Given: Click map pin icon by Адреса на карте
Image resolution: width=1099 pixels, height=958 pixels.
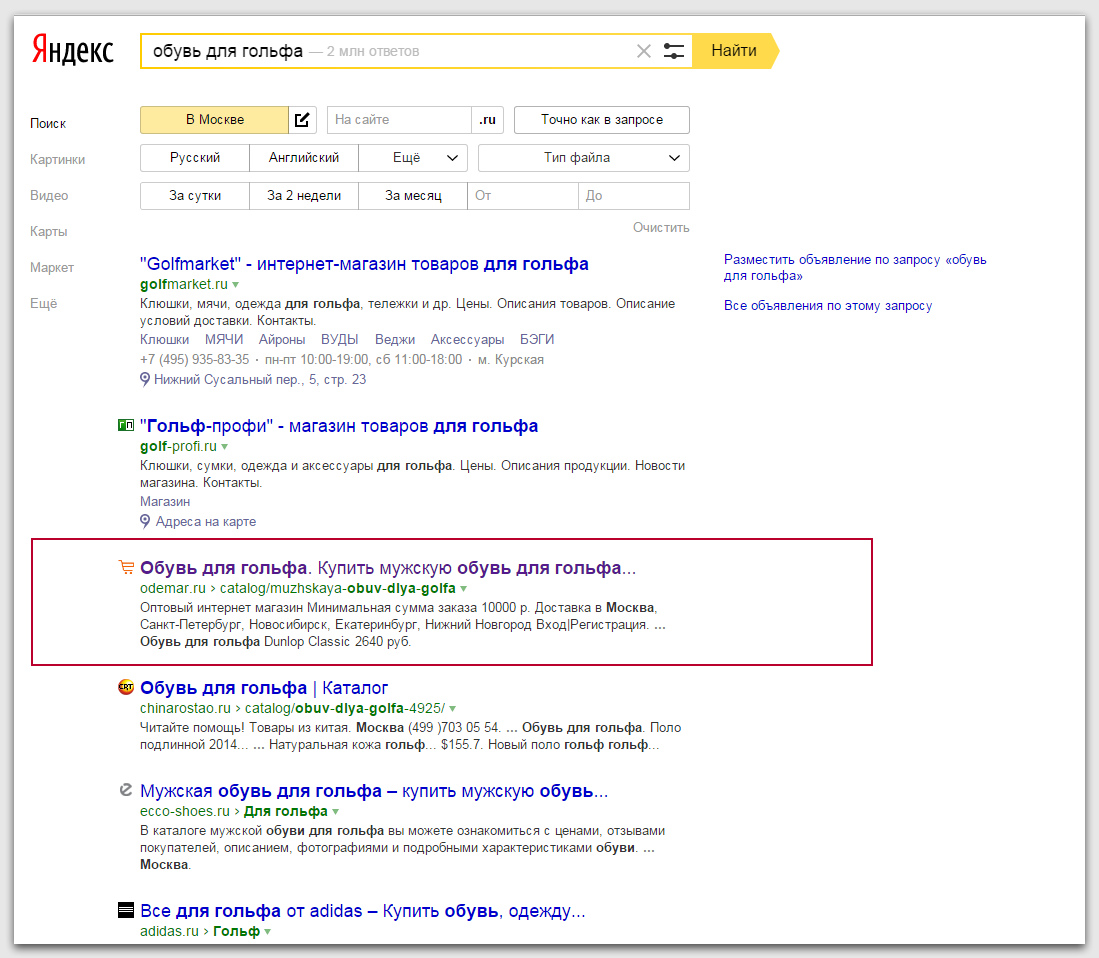Looking at the screenshot, I should (145, 521).
